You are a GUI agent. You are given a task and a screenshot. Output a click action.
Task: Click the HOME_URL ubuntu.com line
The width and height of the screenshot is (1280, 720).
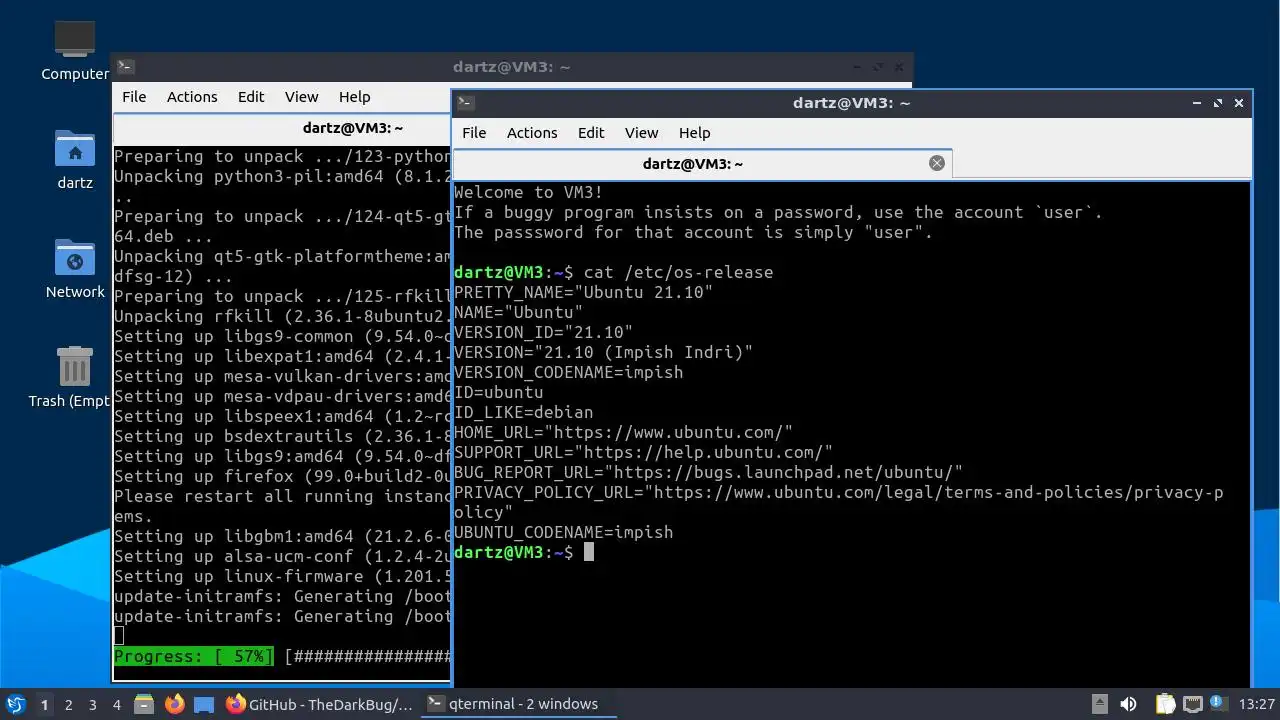coord(623,432)
